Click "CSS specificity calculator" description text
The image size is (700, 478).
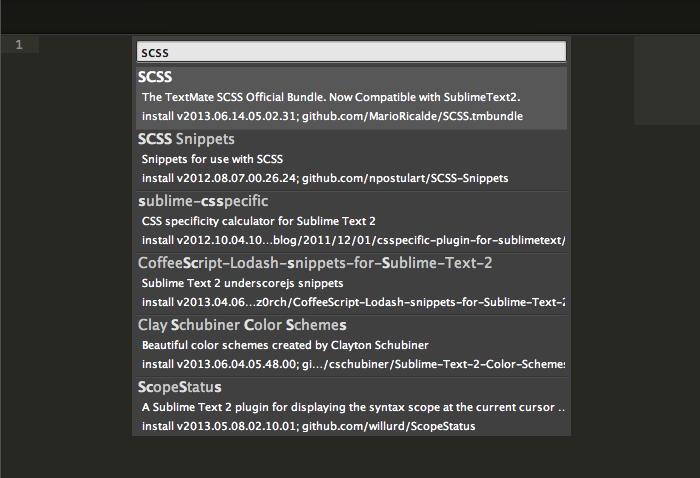click(x=258, y=221)
